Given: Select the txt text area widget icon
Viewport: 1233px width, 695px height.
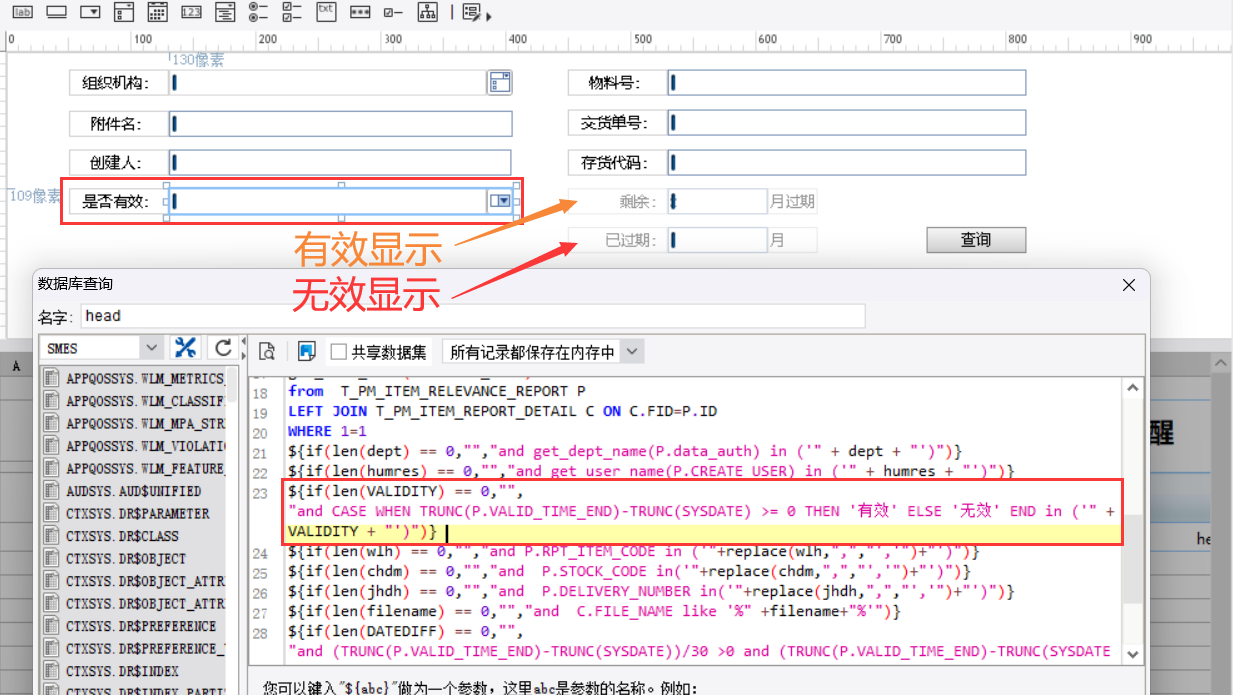Looking at the screenshot, I should coord(326,12).
